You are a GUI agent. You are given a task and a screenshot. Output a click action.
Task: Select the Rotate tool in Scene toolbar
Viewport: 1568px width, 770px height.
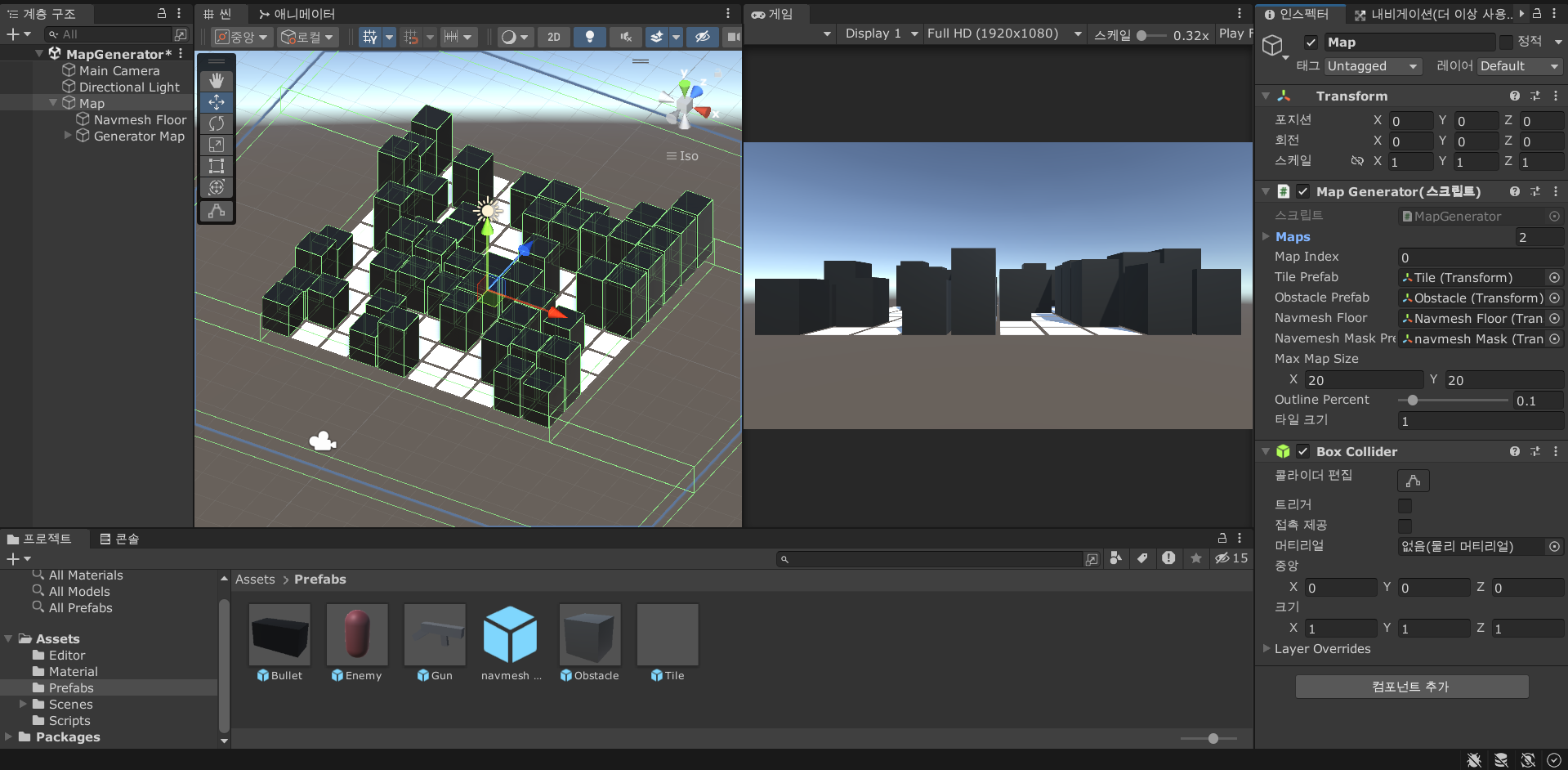pyautogui.click(x=217, y=123)
